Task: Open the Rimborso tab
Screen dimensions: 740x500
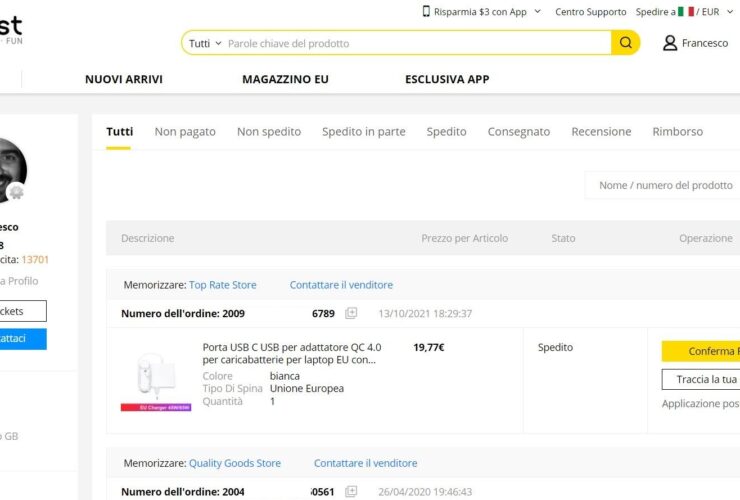Action: [677, 131]
